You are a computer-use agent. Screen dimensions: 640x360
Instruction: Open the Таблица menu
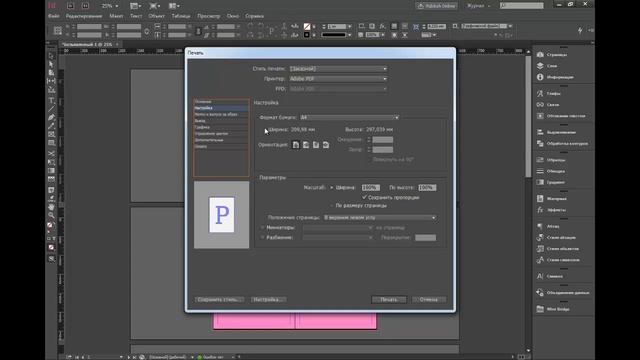pos(181,16)
